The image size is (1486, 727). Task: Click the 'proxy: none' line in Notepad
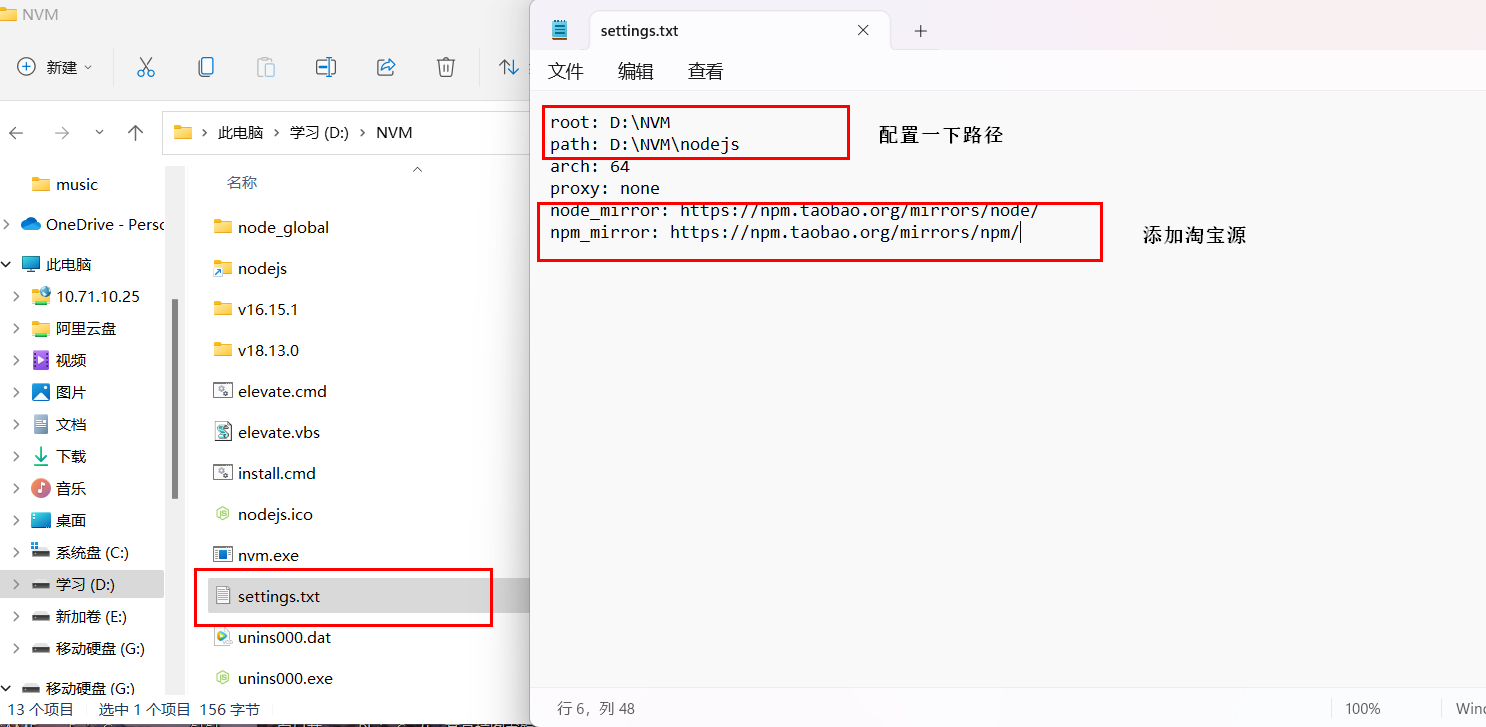[605, 188]
